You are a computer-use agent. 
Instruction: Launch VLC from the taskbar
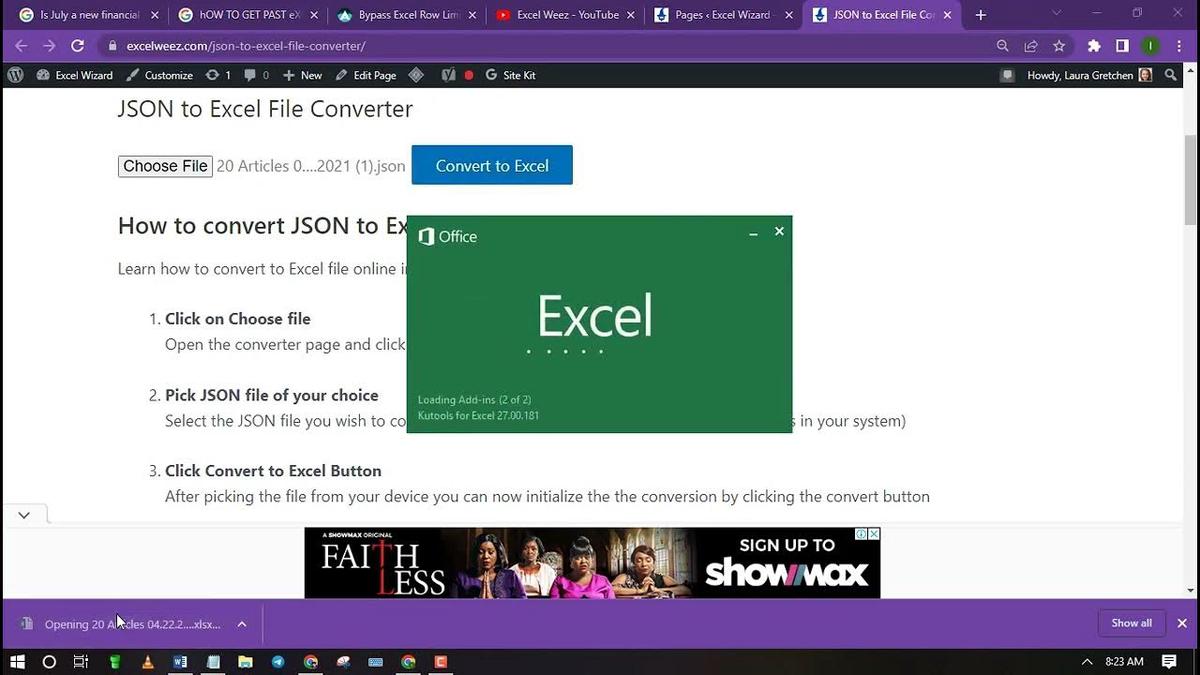147,661
